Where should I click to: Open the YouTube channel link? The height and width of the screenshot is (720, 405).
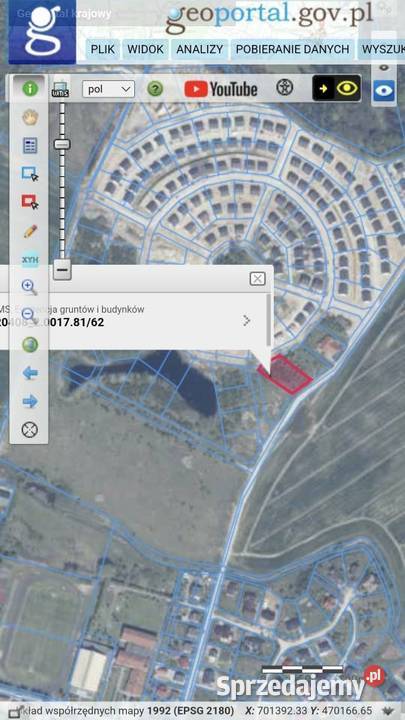click(221, 89)
